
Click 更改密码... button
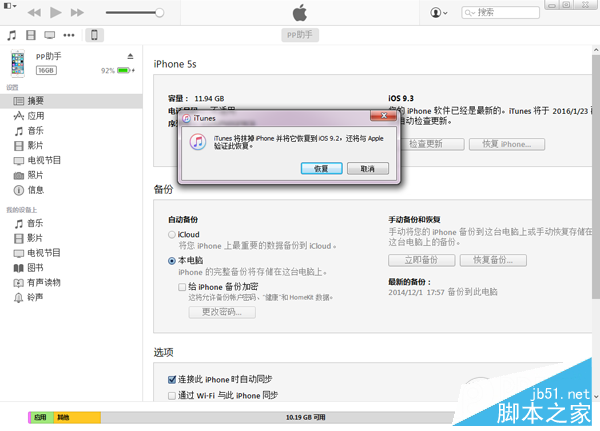(x=222, y=312)
